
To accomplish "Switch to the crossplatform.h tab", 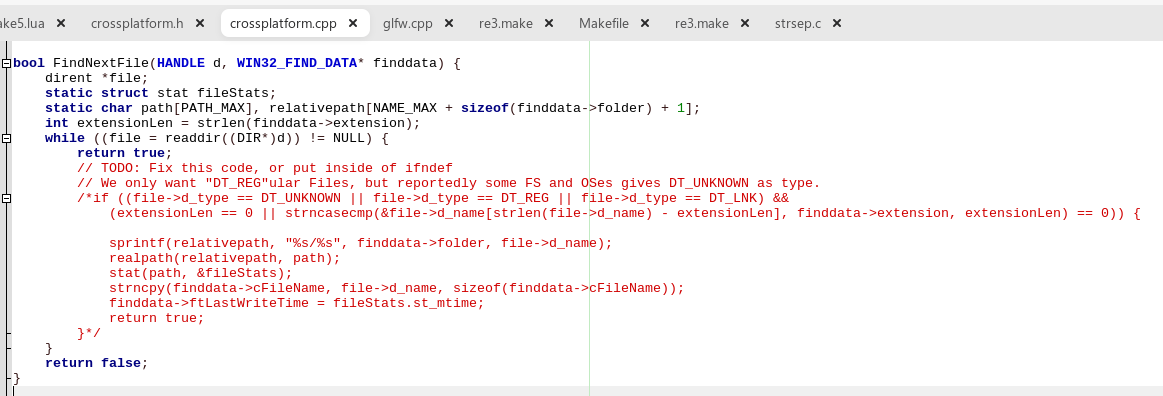I will pos(137,23).
